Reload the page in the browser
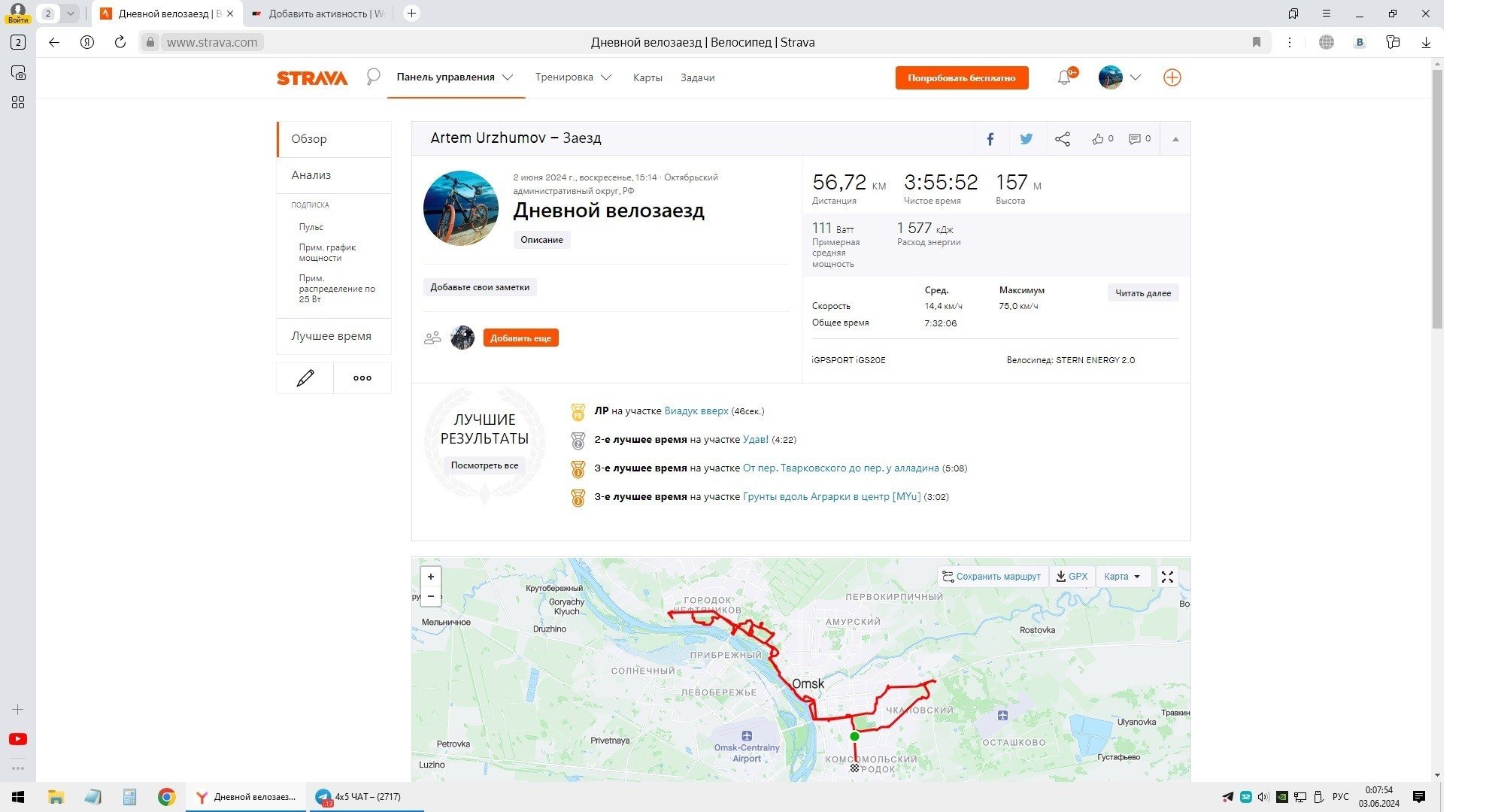 tap(120, 42)
